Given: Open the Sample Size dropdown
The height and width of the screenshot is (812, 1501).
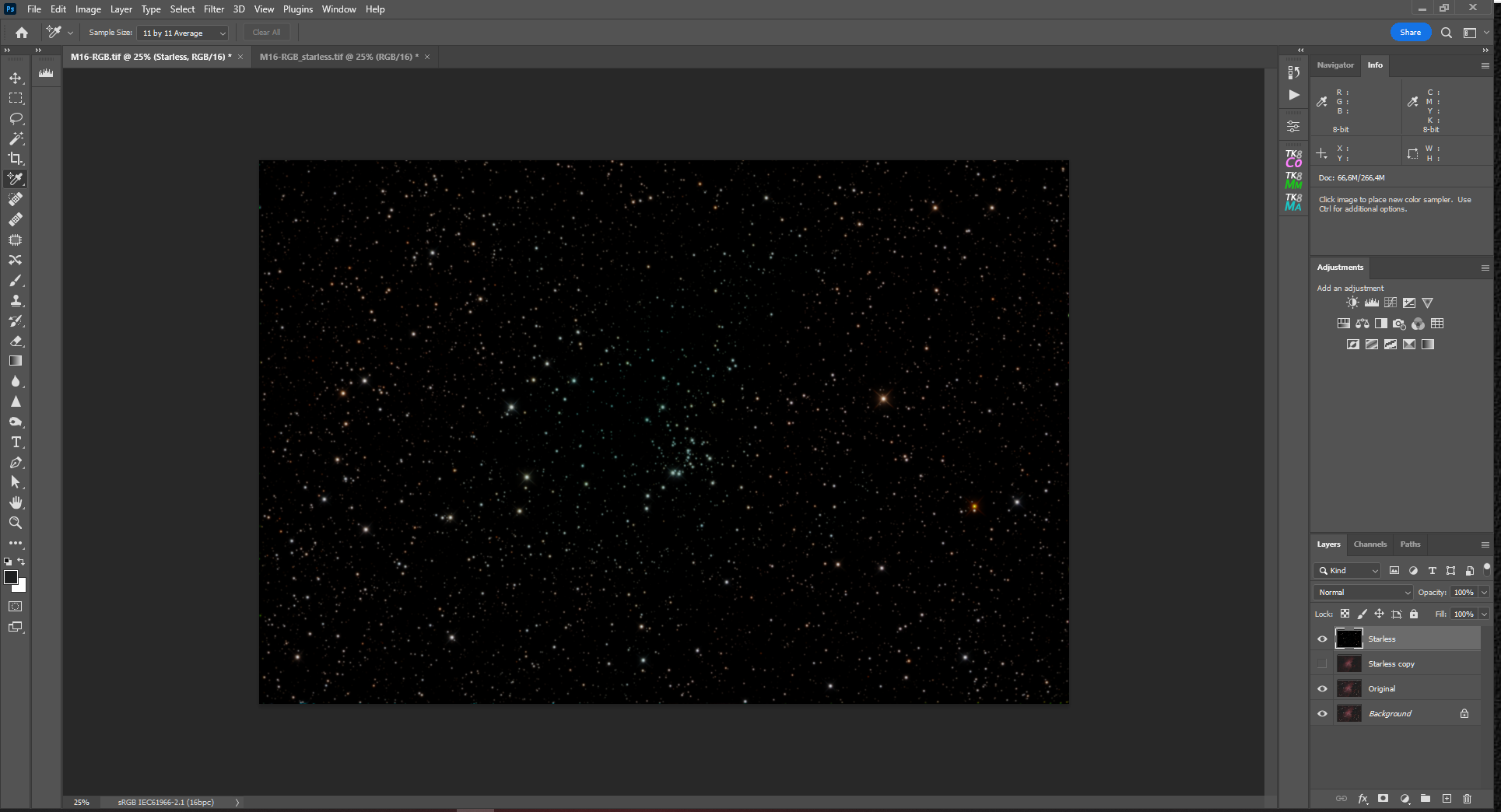Looking at the screenshot, I should (182, 33).
